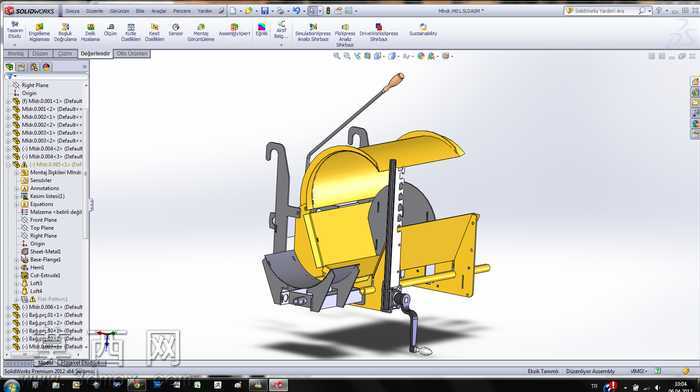This screenshot has width=700, height=392.
Task: Open the Design Library task pane icon
Action: (695, 92)
